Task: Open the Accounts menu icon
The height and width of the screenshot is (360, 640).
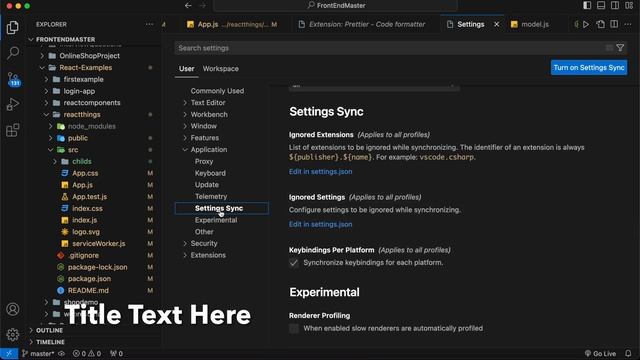Action: 13,309
